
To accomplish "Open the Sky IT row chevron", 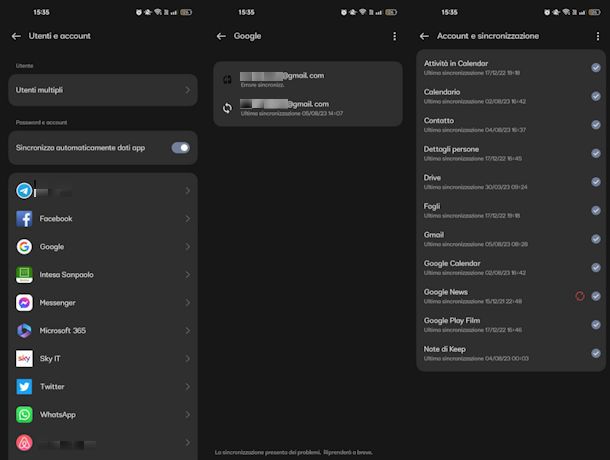I will point(188,358).
